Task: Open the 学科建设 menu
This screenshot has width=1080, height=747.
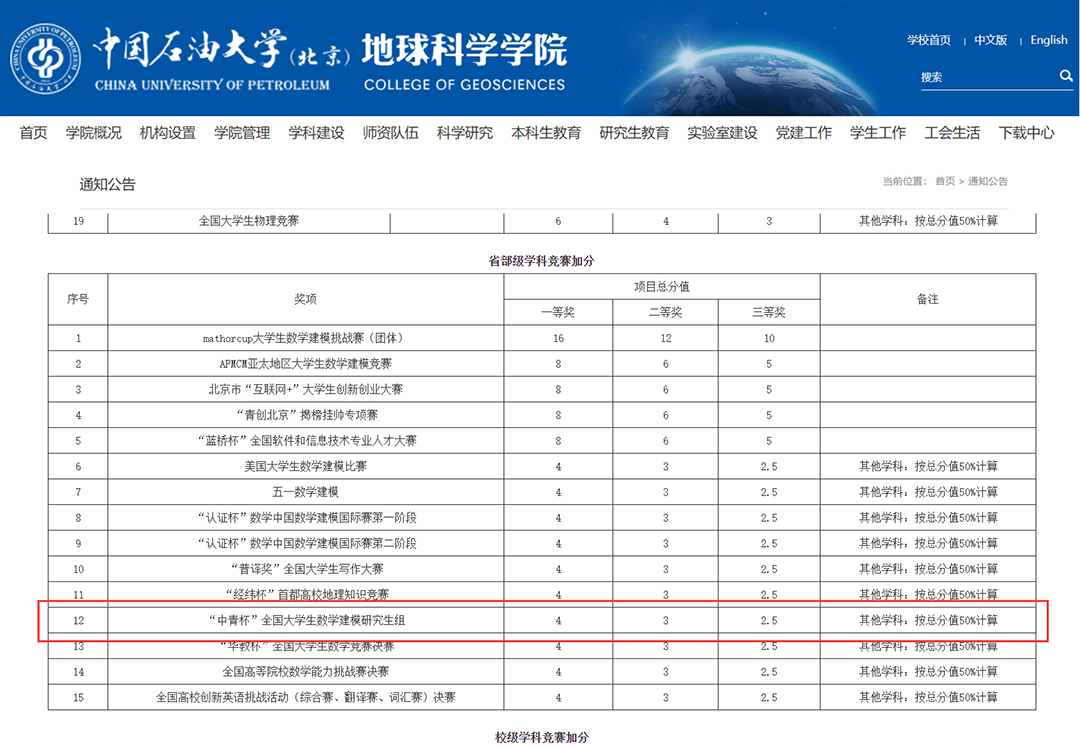Action: tap(316, 132)
